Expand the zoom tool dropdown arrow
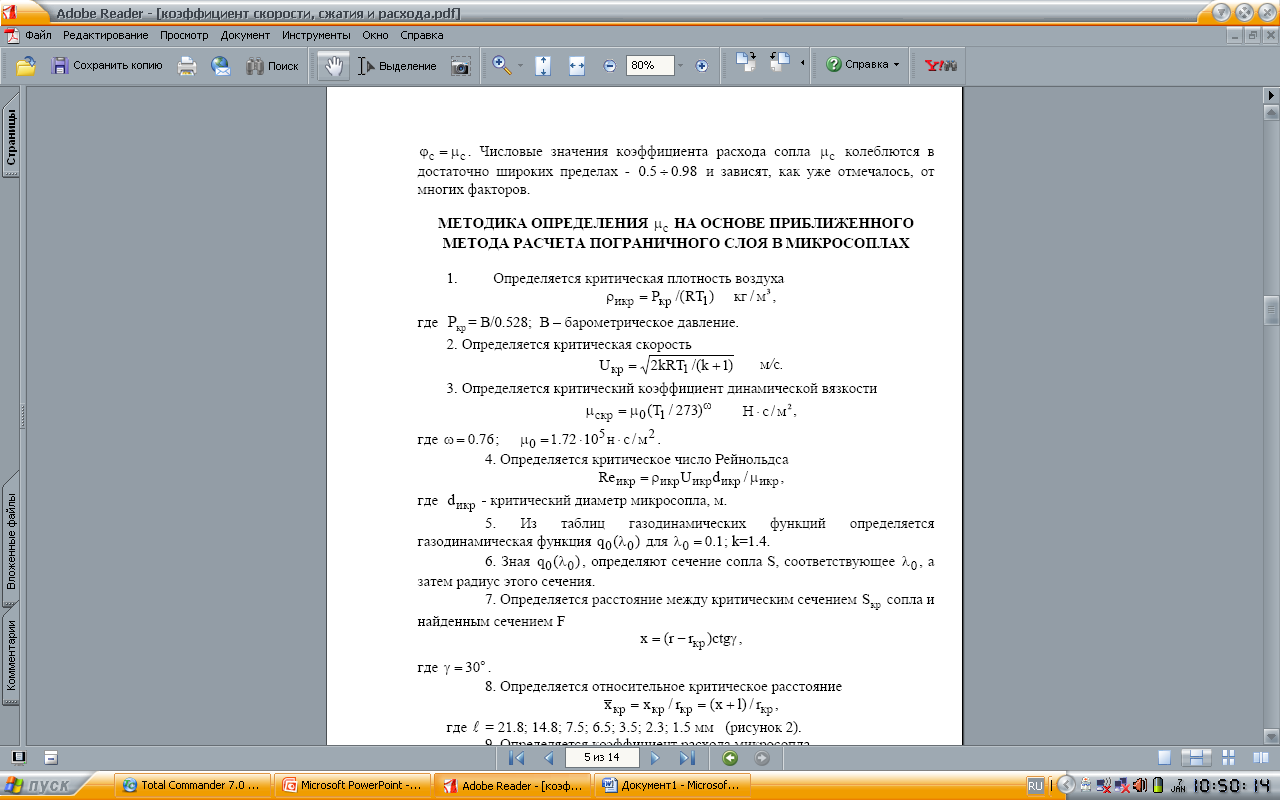This screenshot has height=800, width=1280. tap(520, 66)
